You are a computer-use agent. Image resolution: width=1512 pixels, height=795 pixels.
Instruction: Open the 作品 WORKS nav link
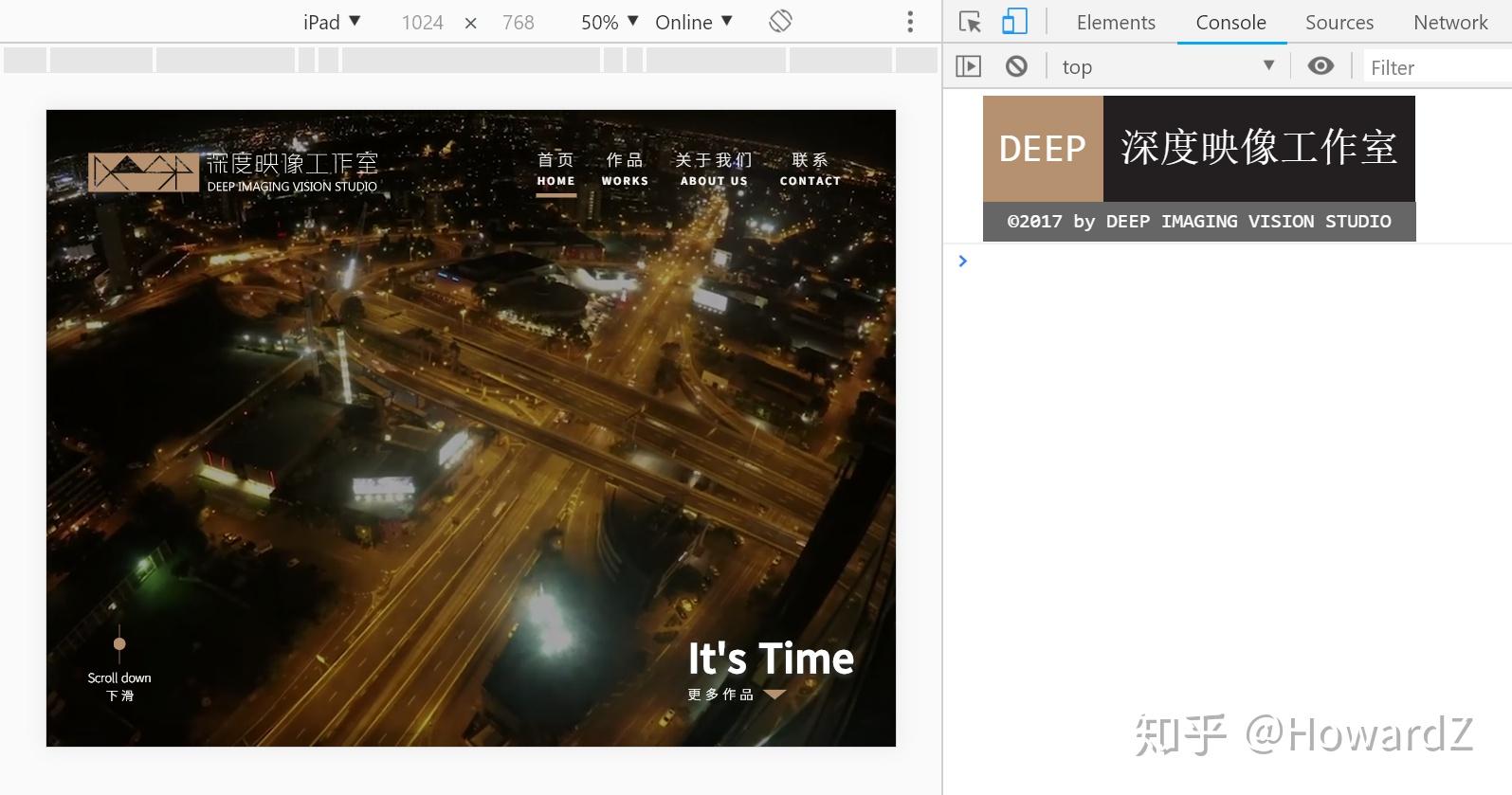pyautogui.click(x=625, y=170)
